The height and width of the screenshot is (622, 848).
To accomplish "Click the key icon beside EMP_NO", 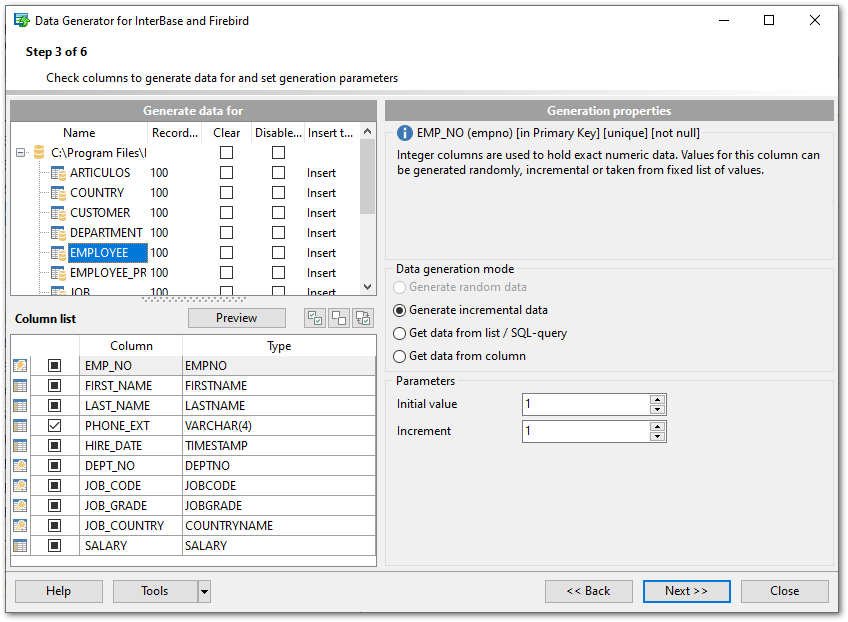I will (20, 366).
